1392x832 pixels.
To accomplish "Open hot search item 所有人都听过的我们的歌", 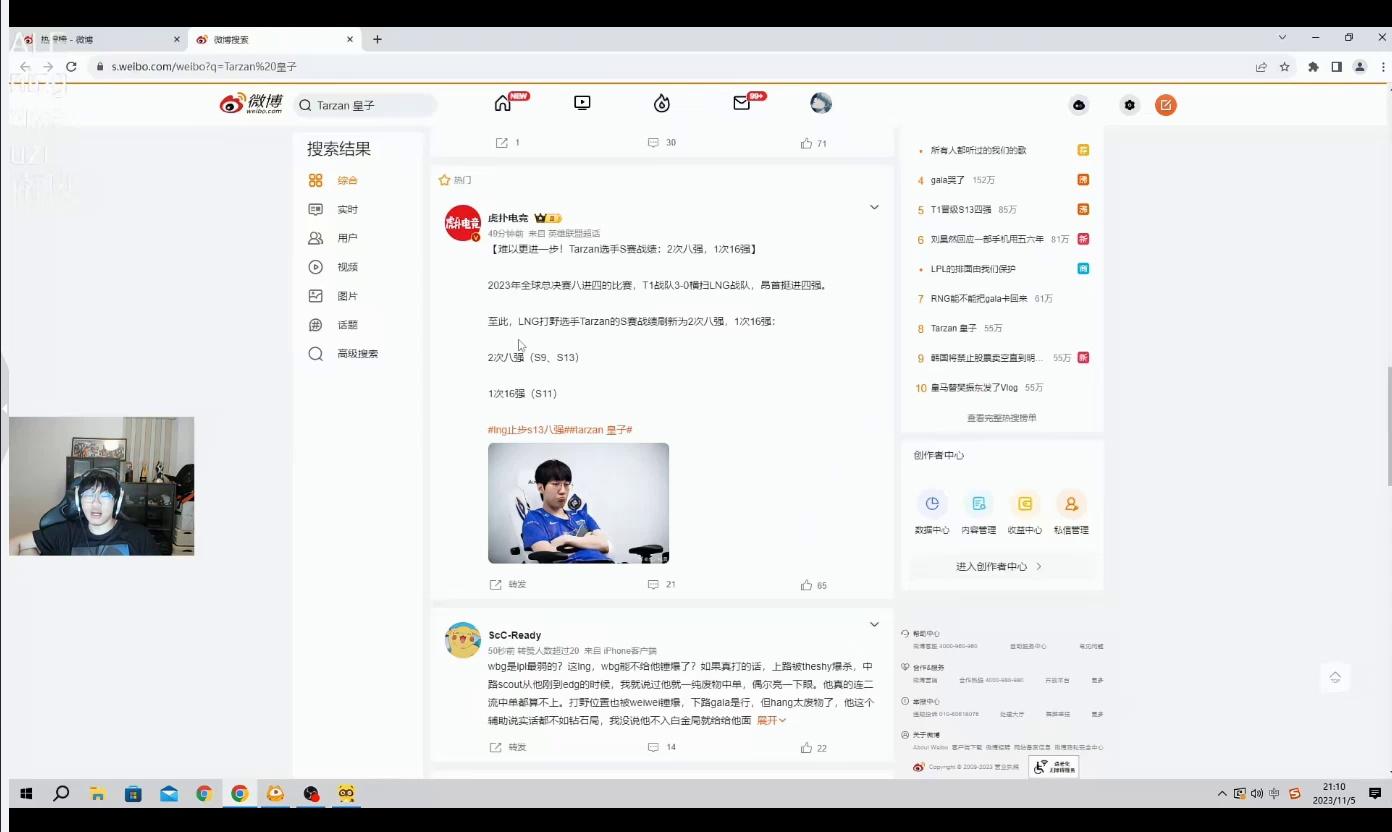I will pos(979,150).
